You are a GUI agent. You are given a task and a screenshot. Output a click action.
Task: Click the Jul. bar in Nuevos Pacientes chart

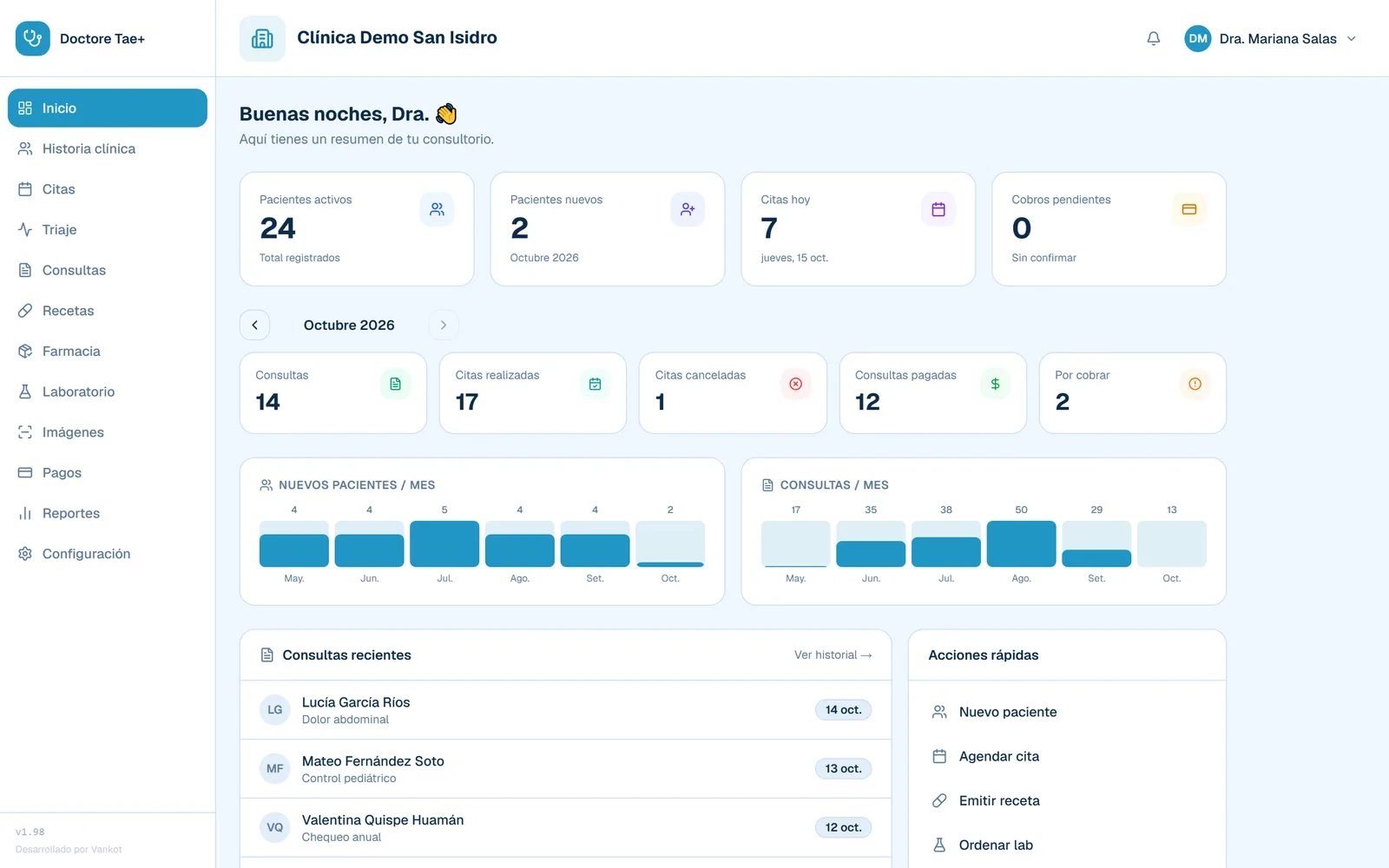coord(444,544)
